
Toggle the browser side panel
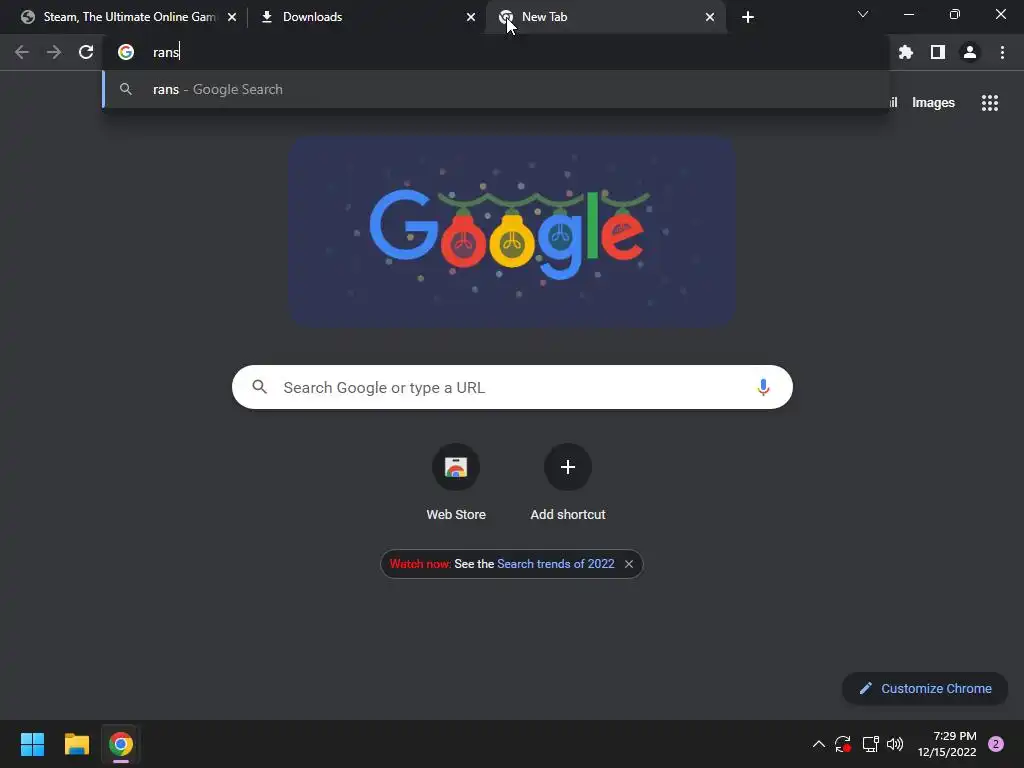point(938,52)
